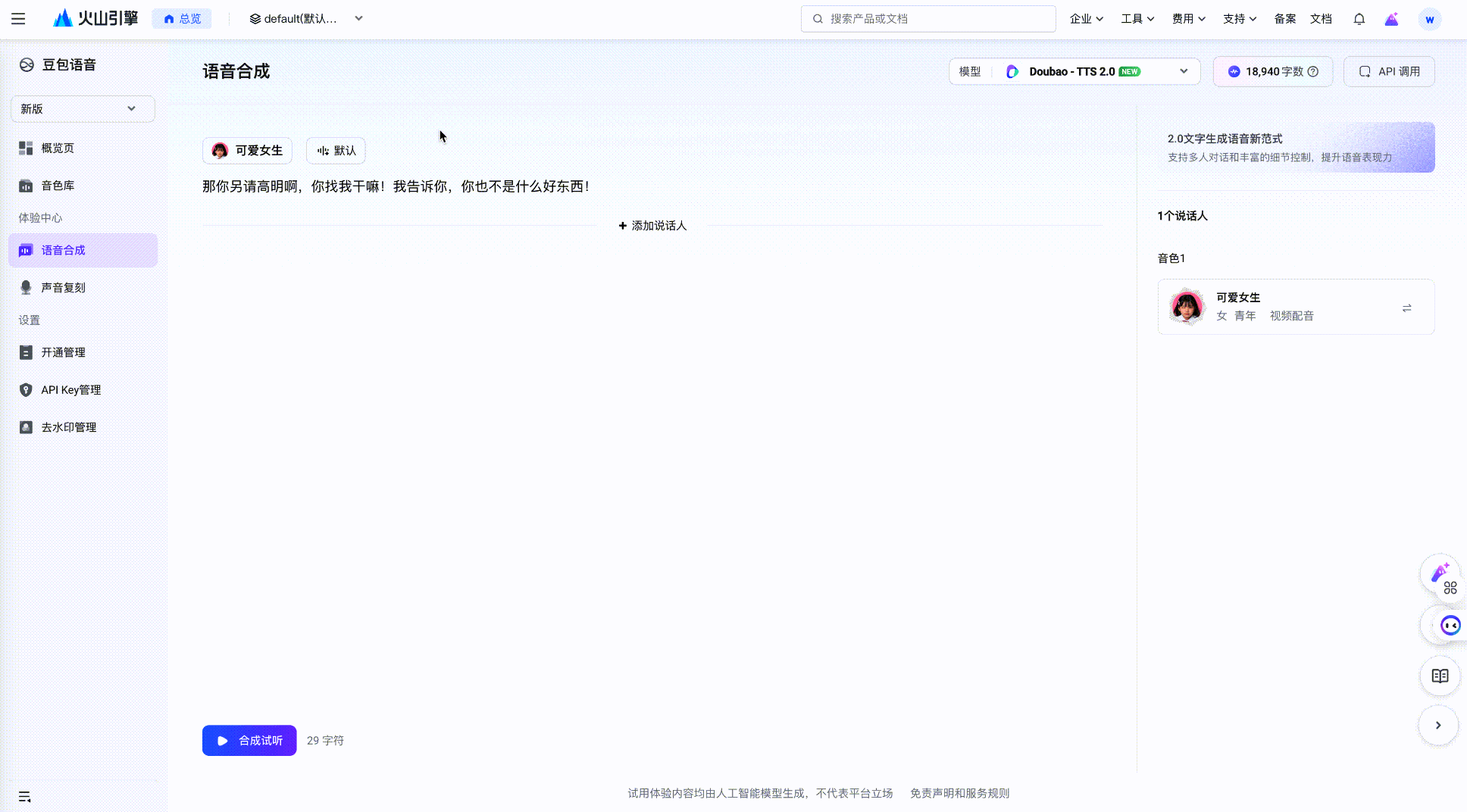Click the 语音合成 page title
This screenshot has height=812, width=1467.
[x=236, y=71]
